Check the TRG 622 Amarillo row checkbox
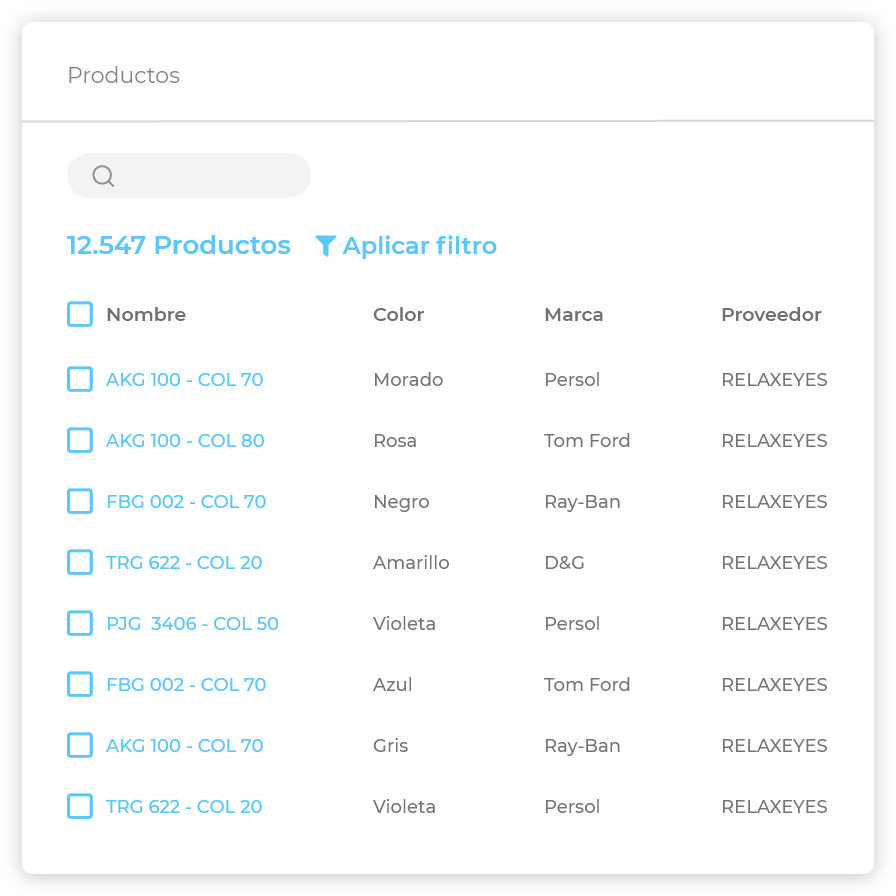 [x=80, y=562]
